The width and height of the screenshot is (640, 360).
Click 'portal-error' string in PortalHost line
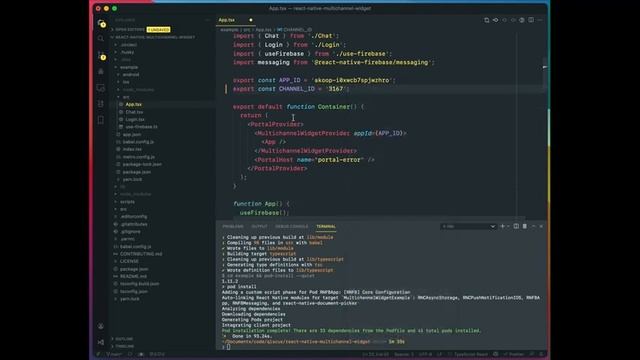pyautogui.click(x=339, y=160)
